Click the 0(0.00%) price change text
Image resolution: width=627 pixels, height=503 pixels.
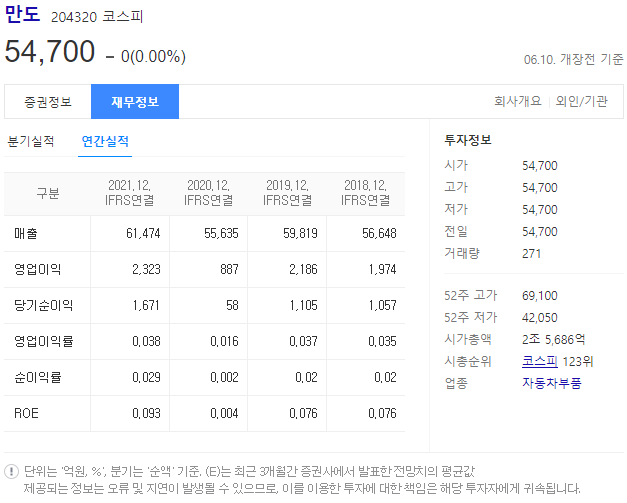153,56
